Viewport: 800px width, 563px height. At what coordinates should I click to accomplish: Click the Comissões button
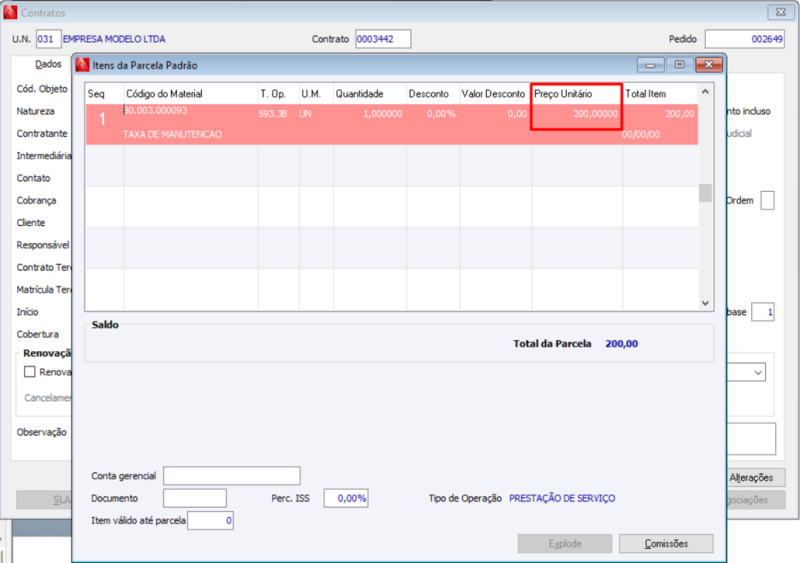pyautogui.click(x=666, y=544)
